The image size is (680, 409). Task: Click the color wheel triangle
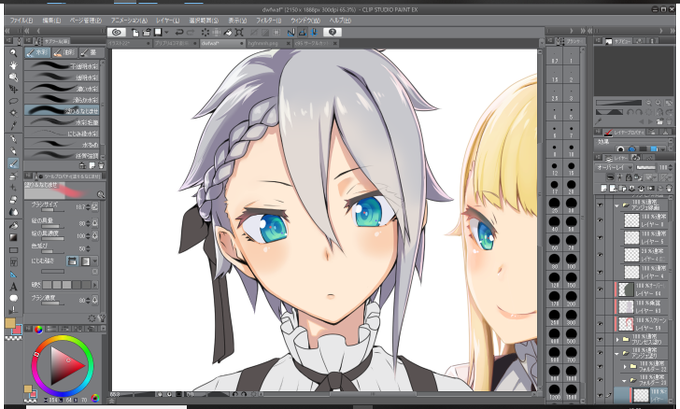[66, 366]
